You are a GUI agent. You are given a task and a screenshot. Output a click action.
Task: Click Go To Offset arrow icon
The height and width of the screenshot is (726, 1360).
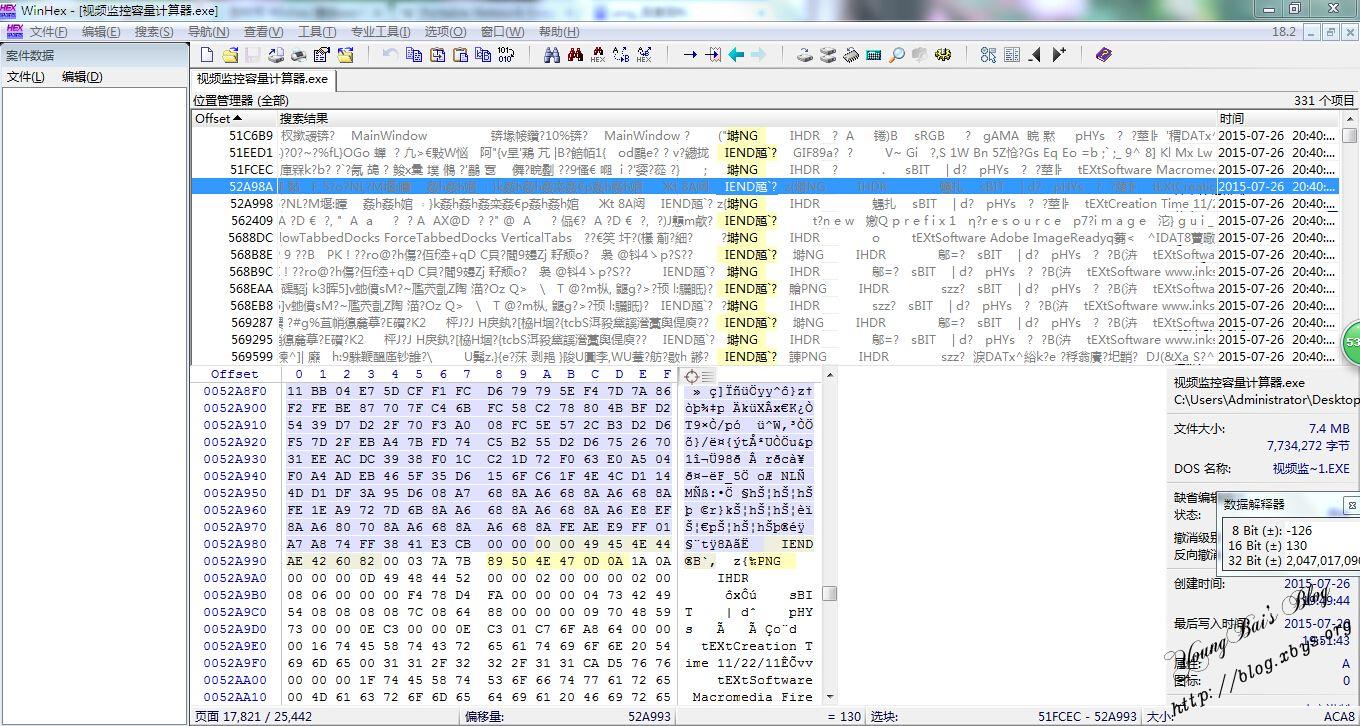[690, 55]
